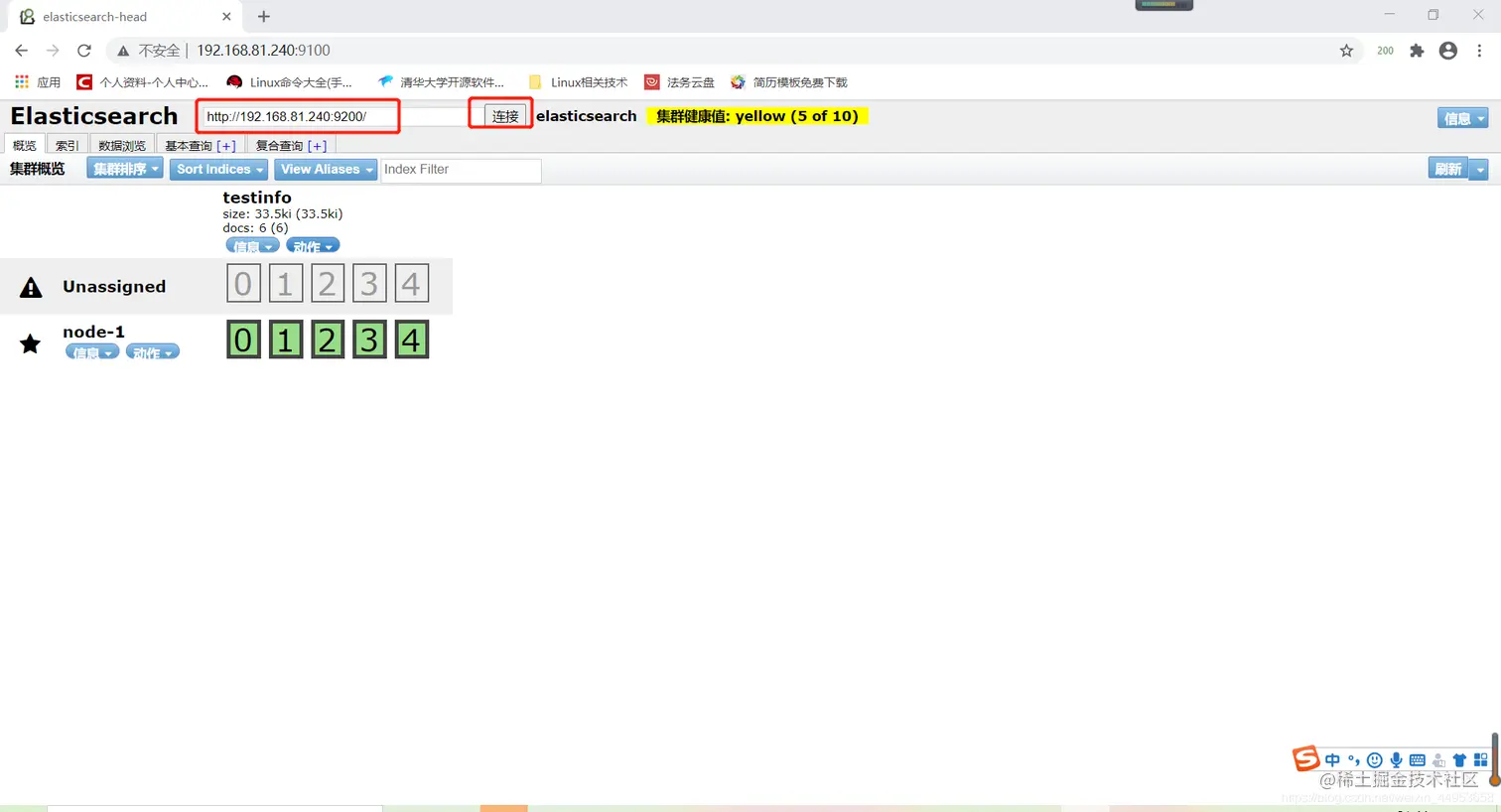Click the Sogou emoji face icon

(1375, 760)
